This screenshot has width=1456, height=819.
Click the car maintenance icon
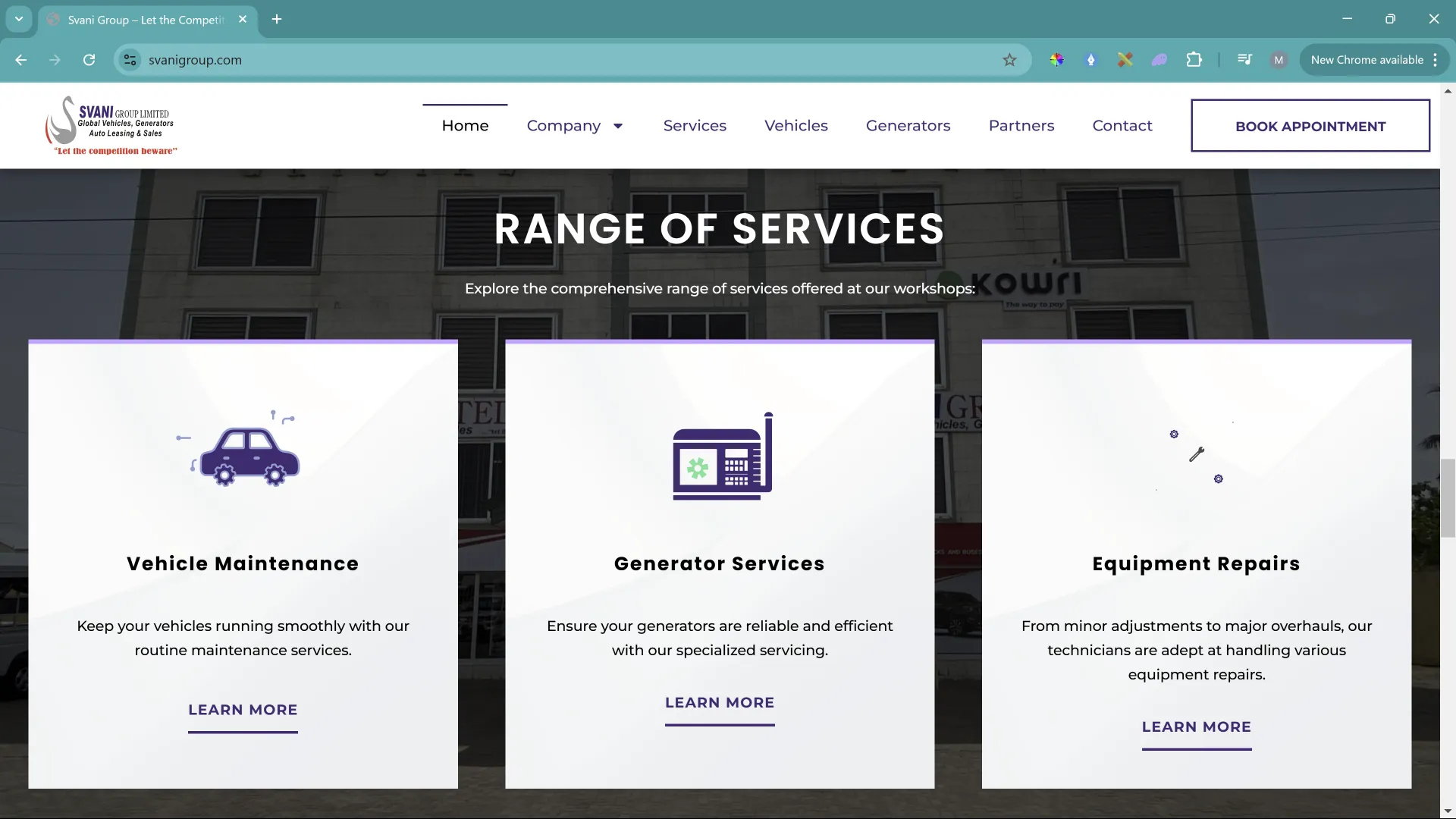pos(244,452)
